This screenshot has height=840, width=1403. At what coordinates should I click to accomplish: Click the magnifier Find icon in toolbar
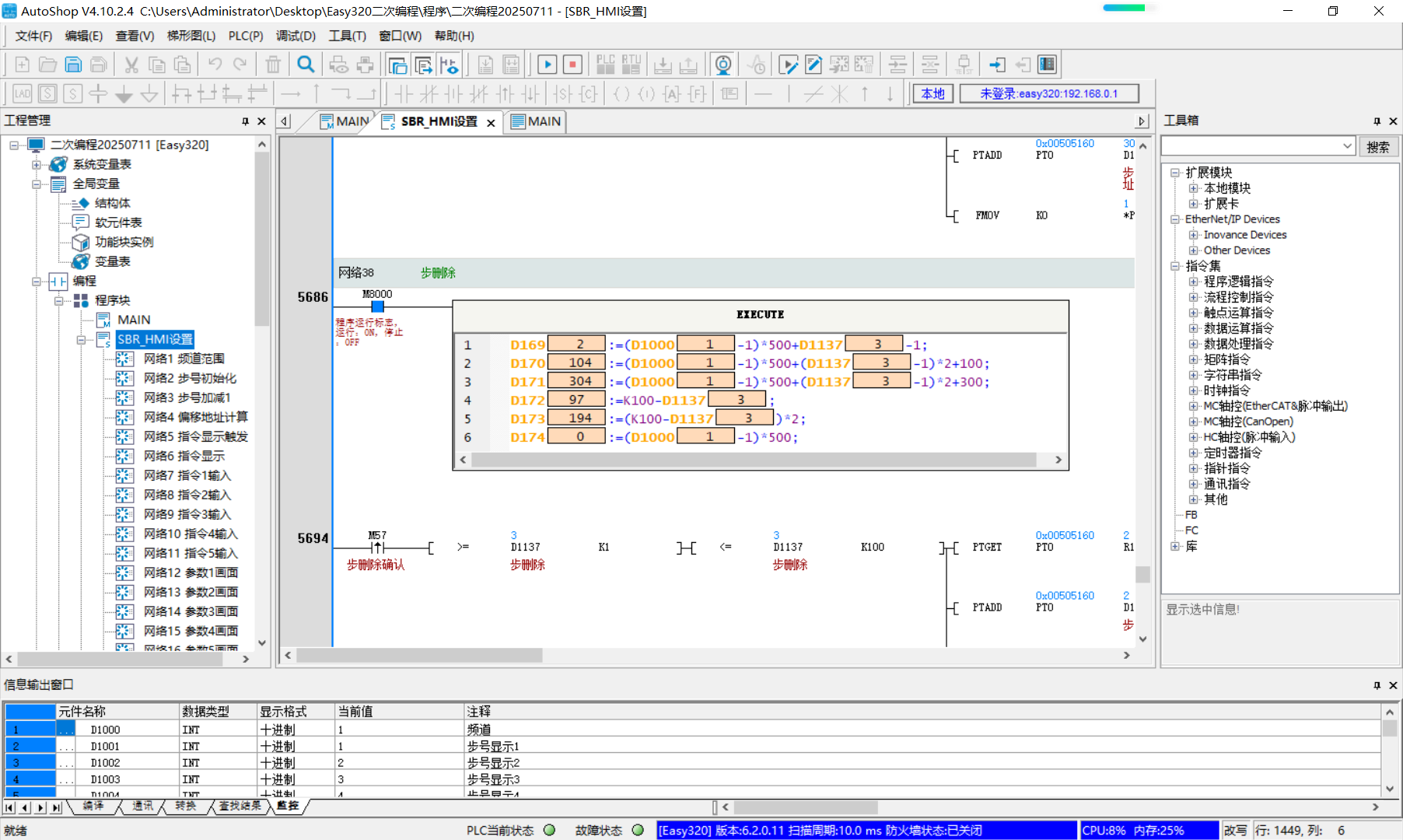click(306, 65)
